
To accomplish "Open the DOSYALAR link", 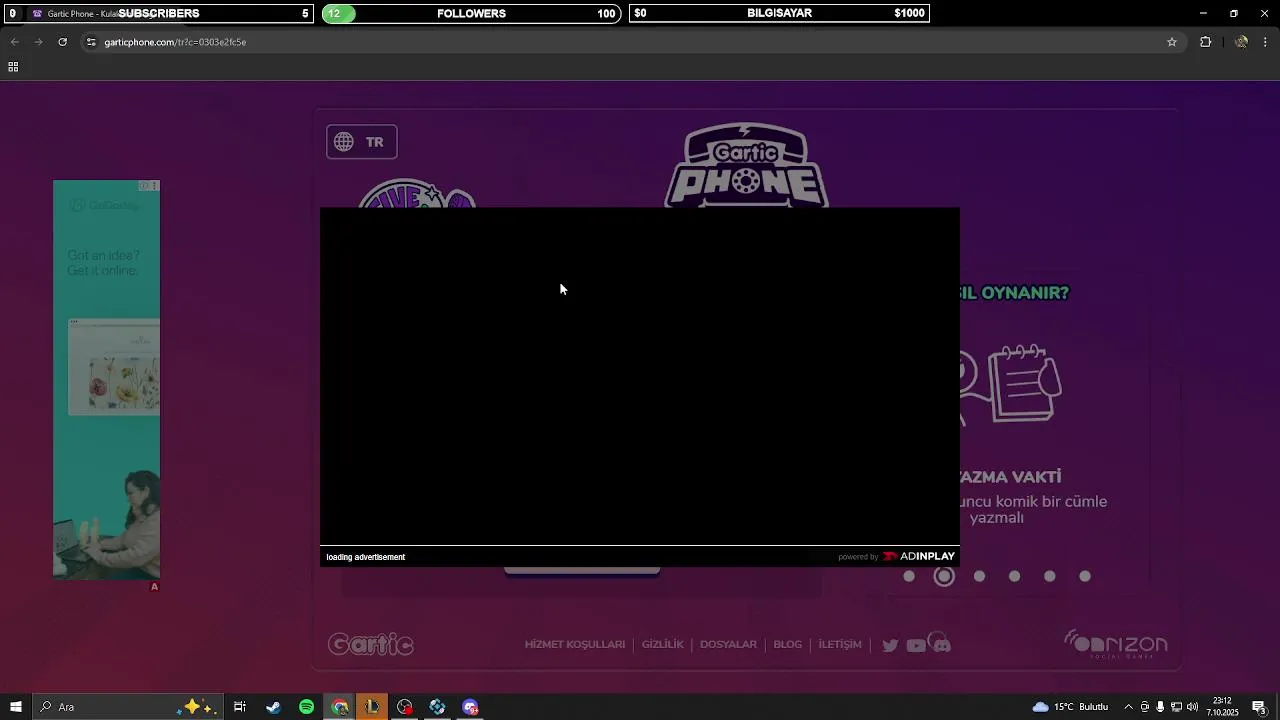I will (728, 645).
